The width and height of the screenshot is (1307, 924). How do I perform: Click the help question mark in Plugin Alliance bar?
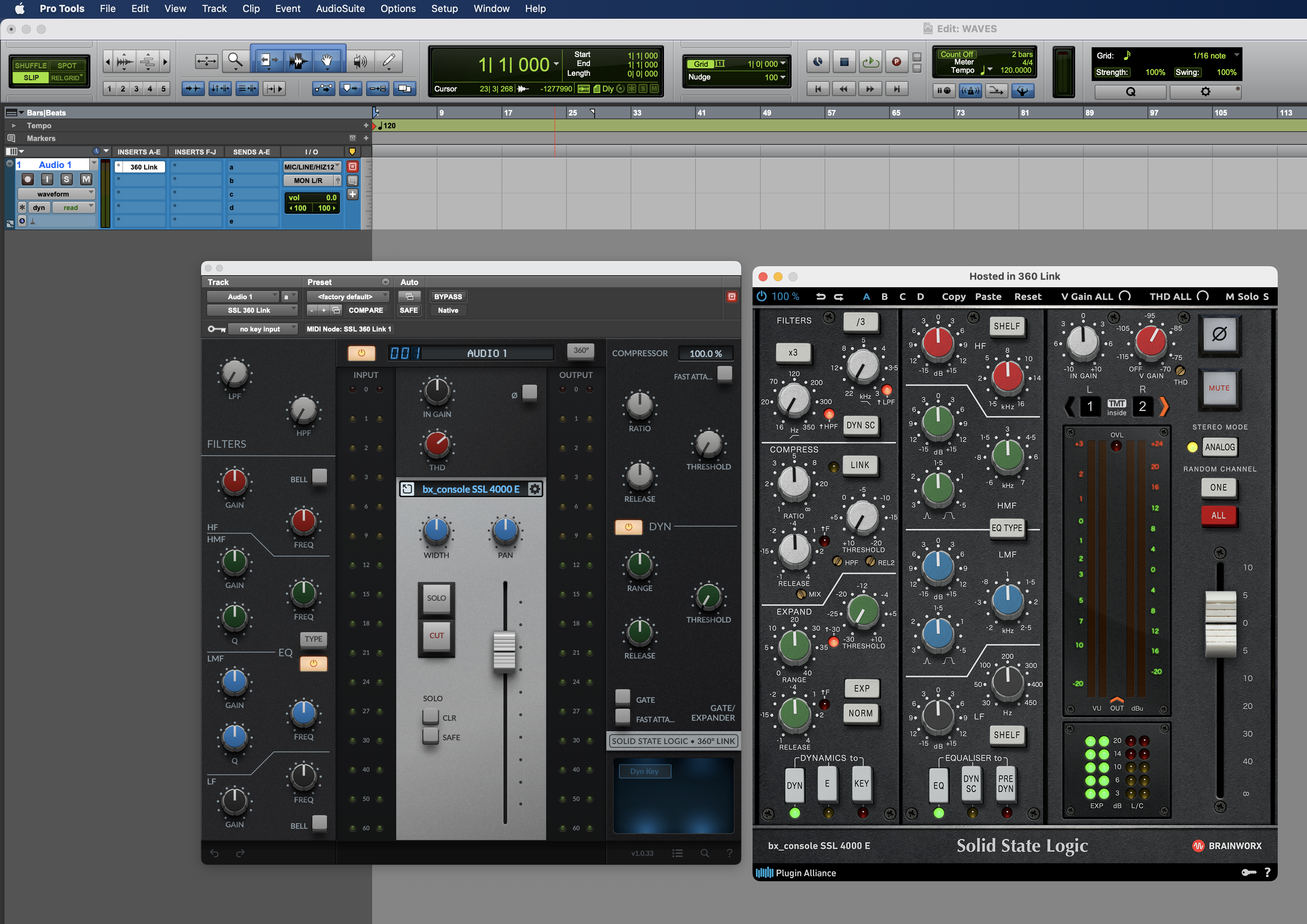click(x=1267, y=872)
